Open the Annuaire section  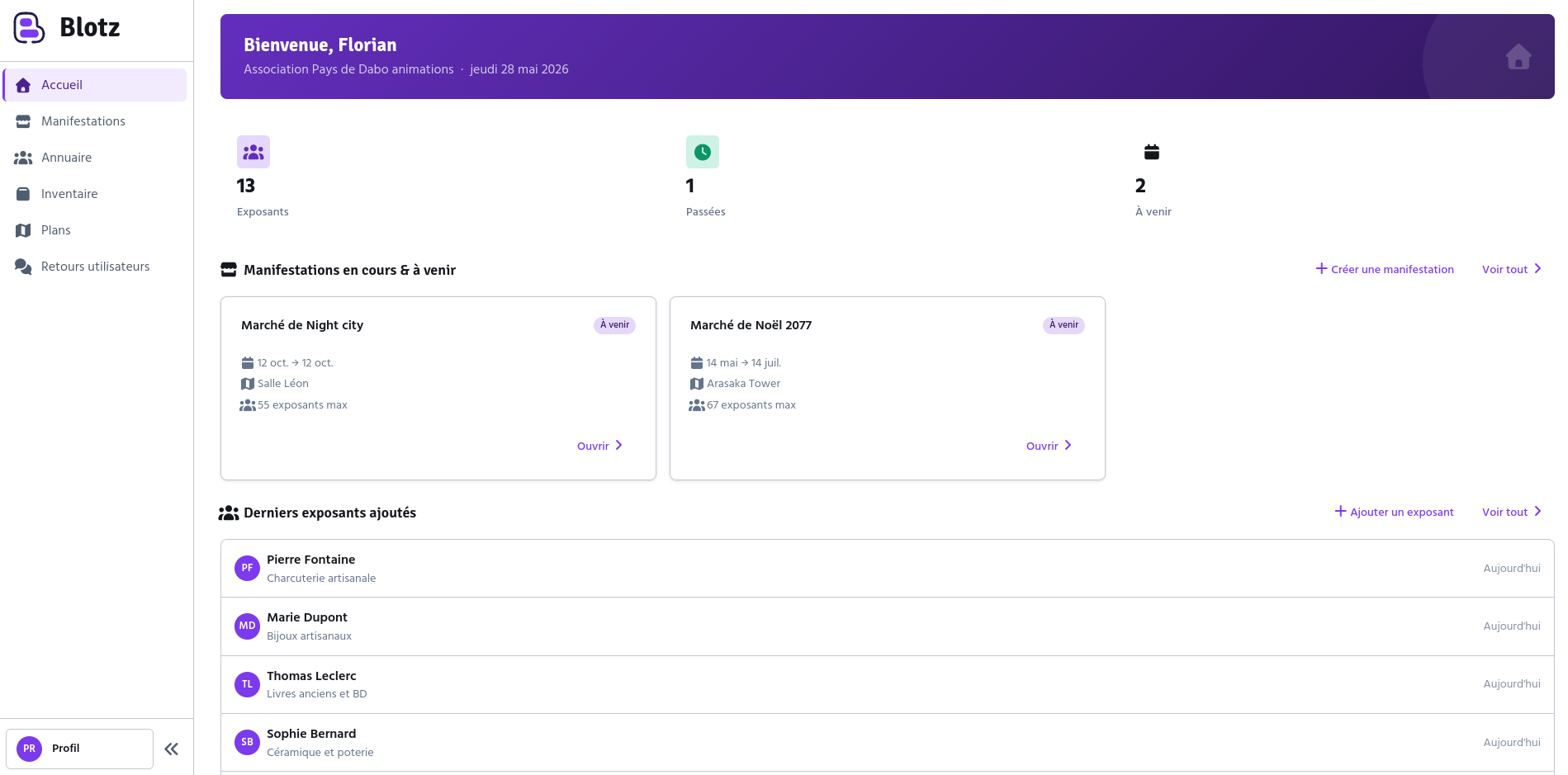tap(95, 158)
